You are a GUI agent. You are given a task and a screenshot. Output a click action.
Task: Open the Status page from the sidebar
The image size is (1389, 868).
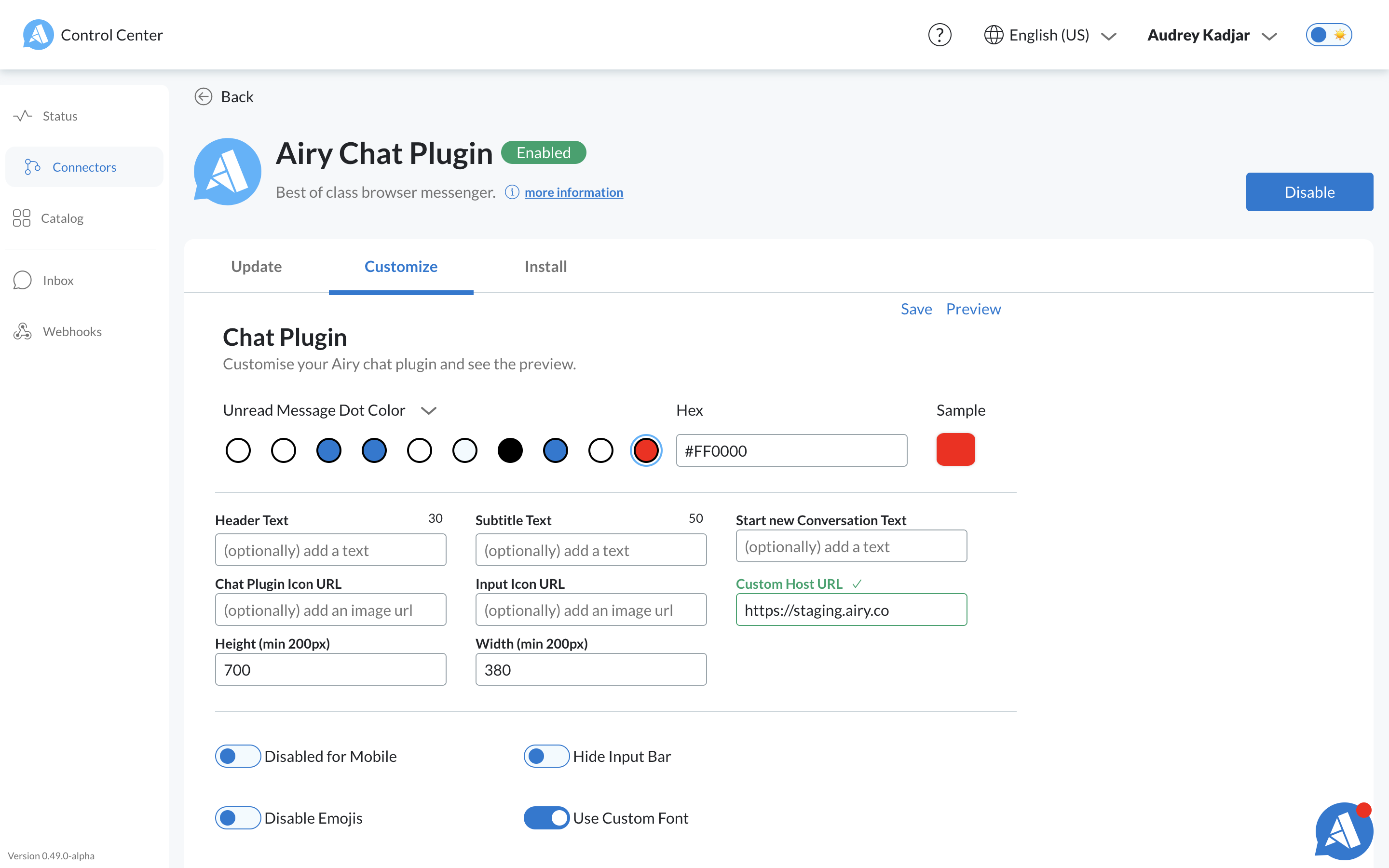(59, 115)
